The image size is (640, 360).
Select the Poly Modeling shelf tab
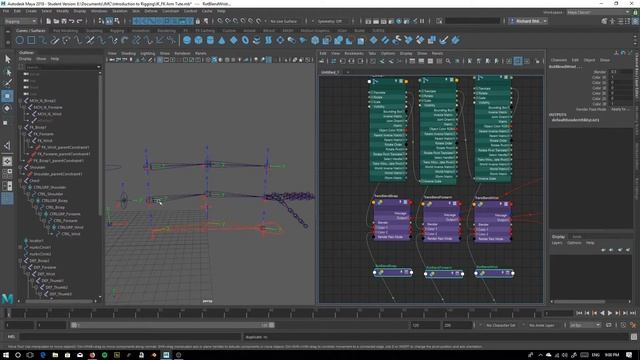point(65,31)
